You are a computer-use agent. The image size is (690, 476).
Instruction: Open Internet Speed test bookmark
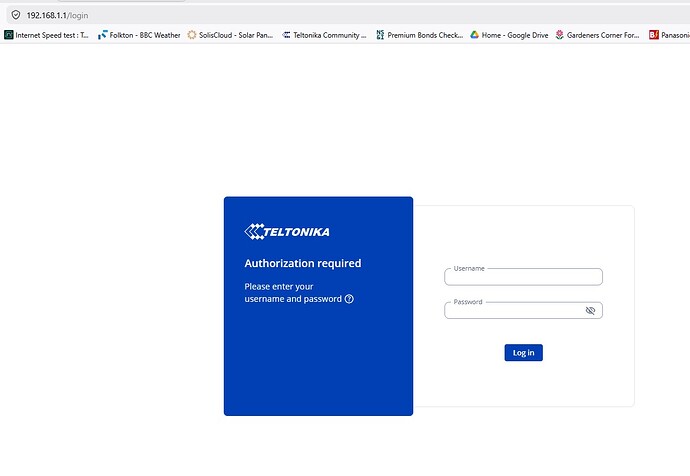(x=51, y=35)
